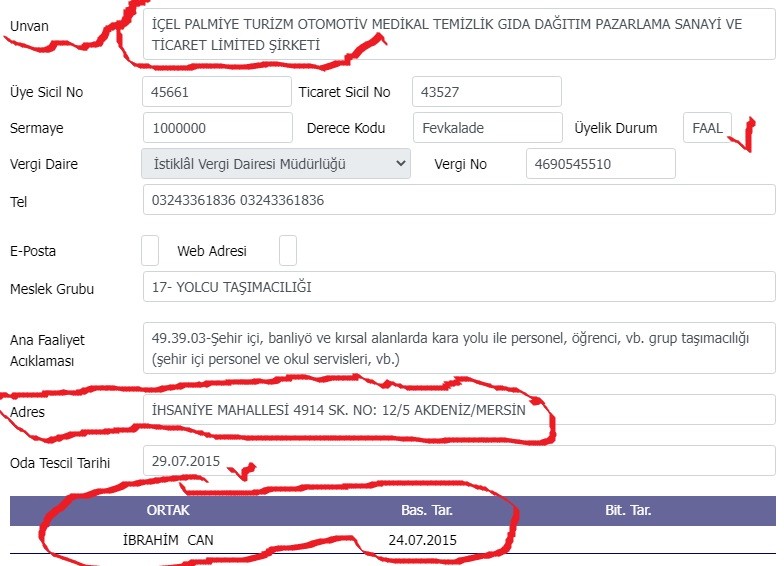Click the Tel label
Screen dimensions: 784x566
[x=18, y=202]
